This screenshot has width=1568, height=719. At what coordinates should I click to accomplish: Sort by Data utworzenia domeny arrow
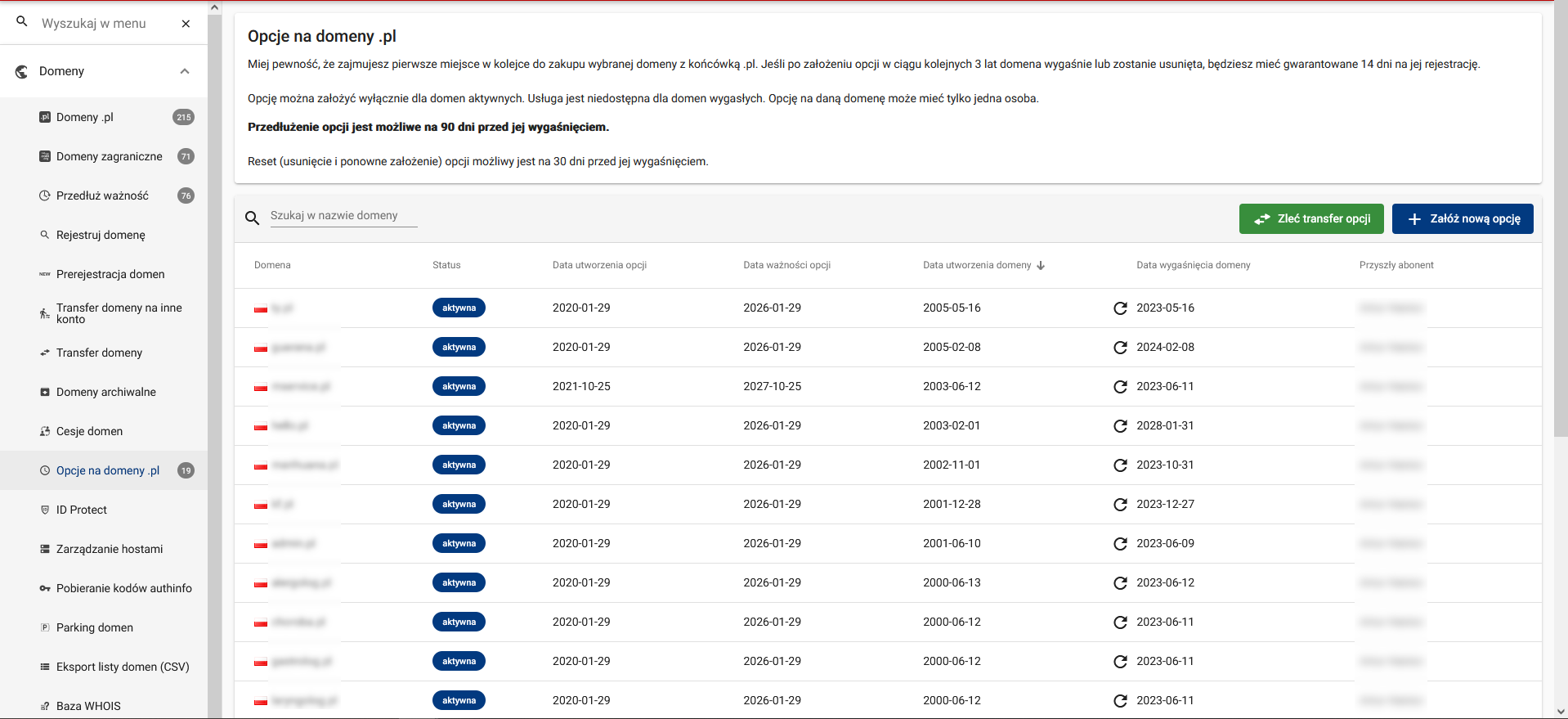(x=1041, y=265)
